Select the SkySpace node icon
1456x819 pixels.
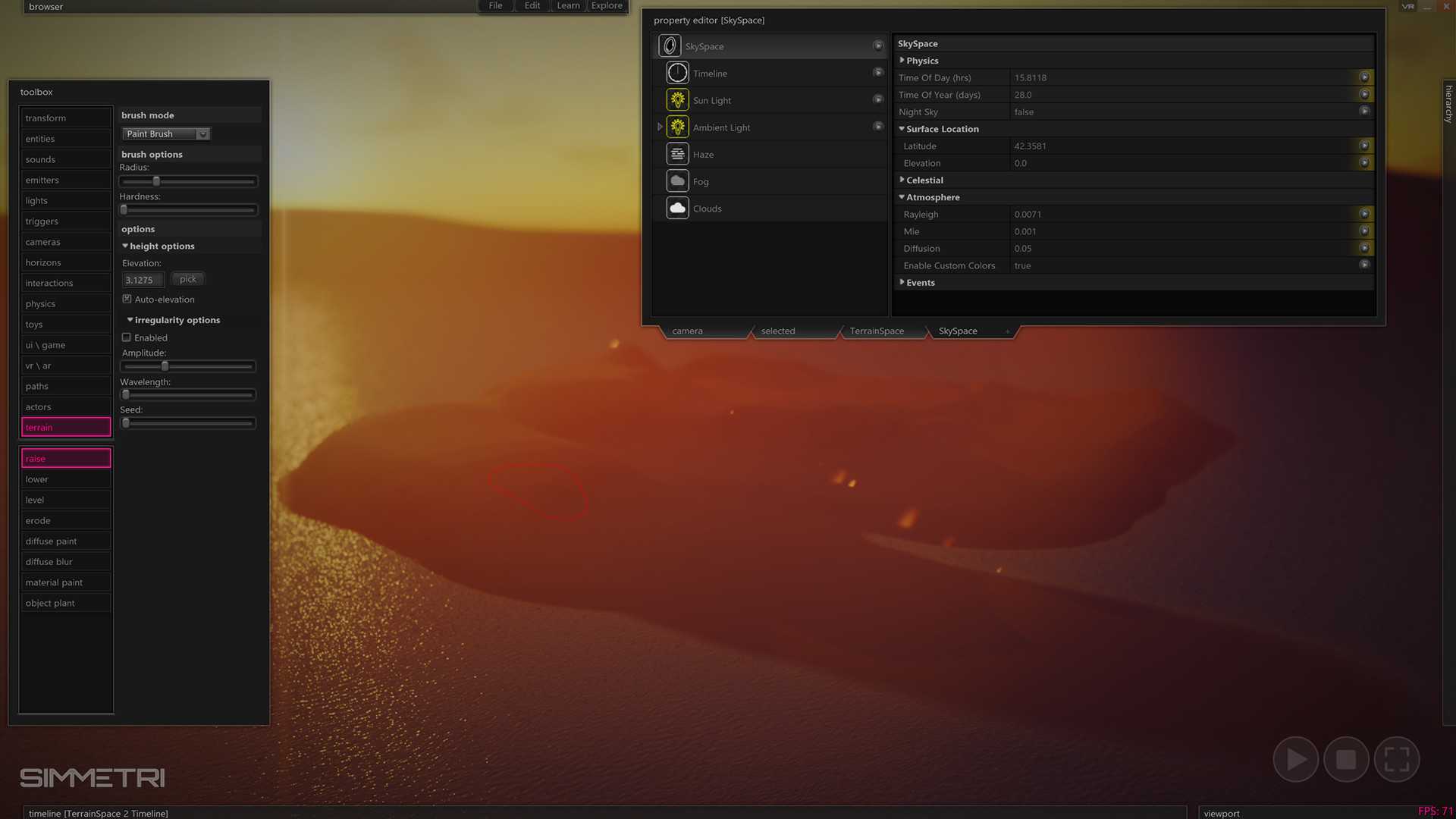click(670, 46)
